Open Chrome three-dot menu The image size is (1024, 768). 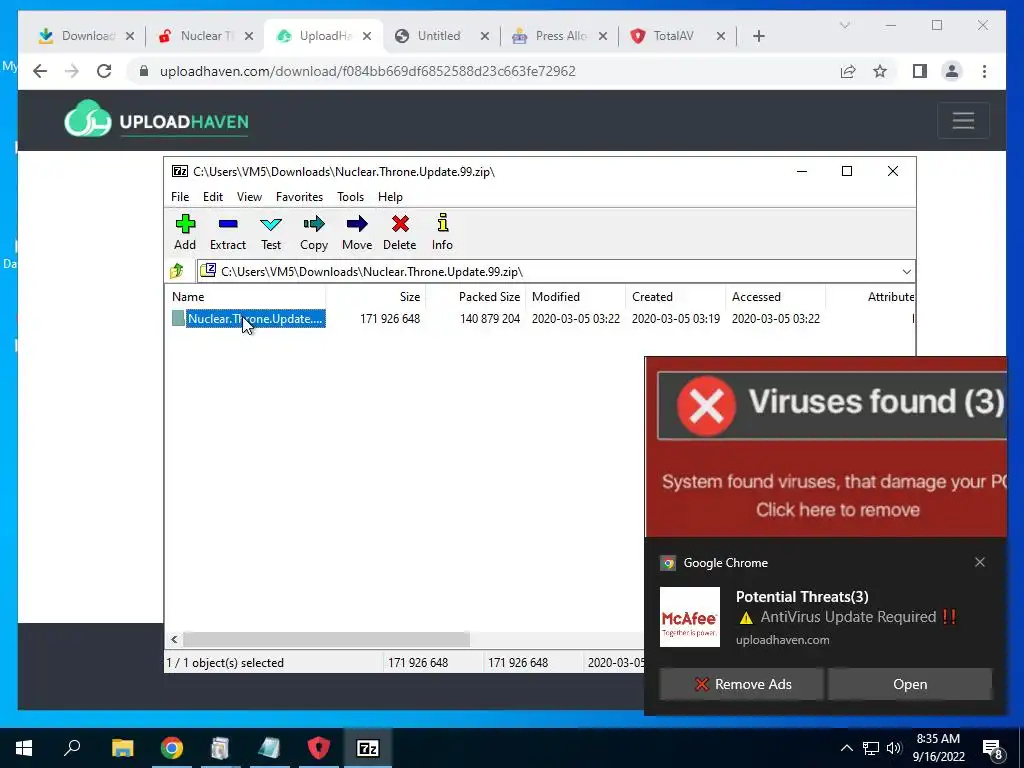[984, 71]
